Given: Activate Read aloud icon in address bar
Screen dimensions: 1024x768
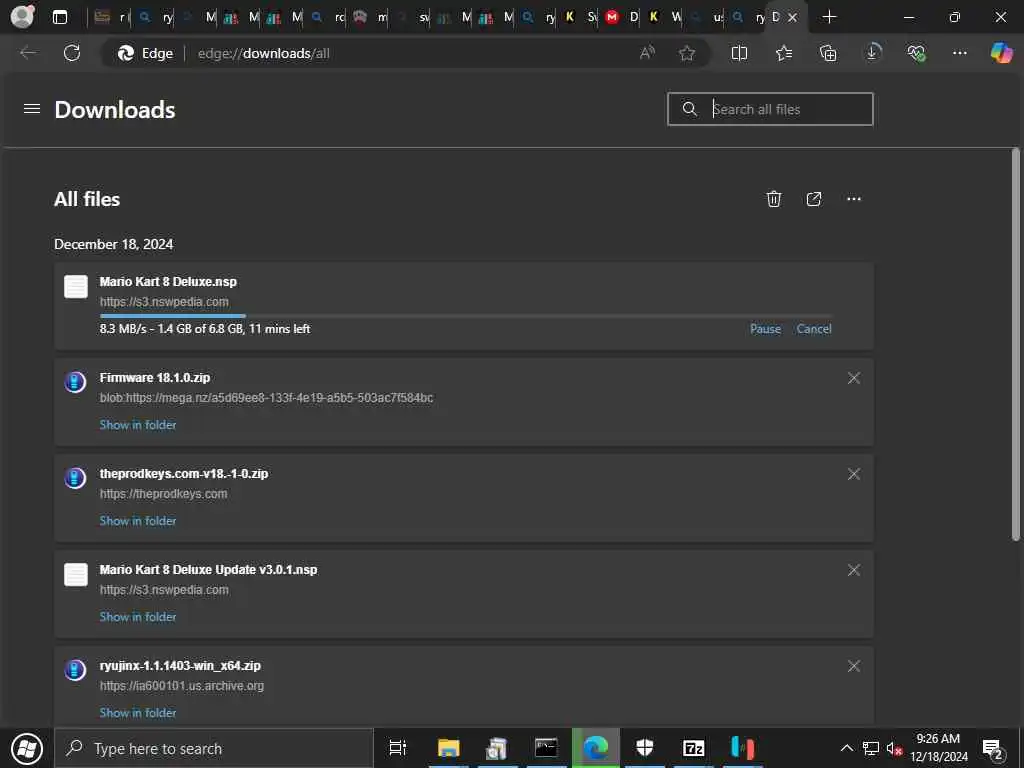Looking at the screenshot, I should tap(647, 53).
